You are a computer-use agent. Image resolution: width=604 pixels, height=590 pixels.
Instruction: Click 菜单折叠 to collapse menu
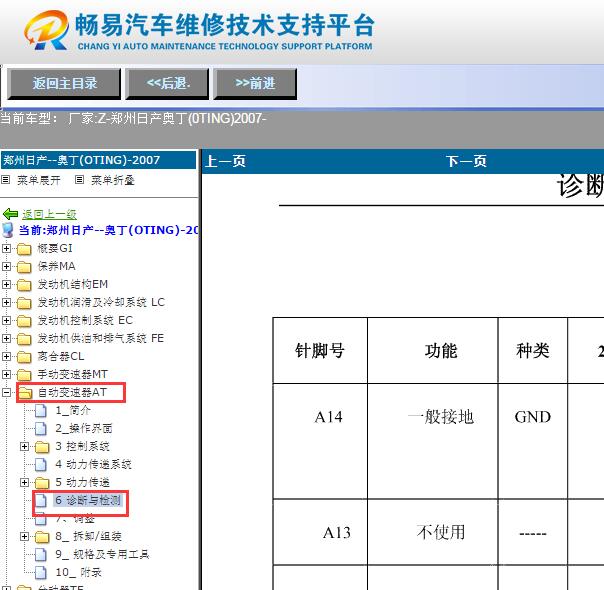112,180
